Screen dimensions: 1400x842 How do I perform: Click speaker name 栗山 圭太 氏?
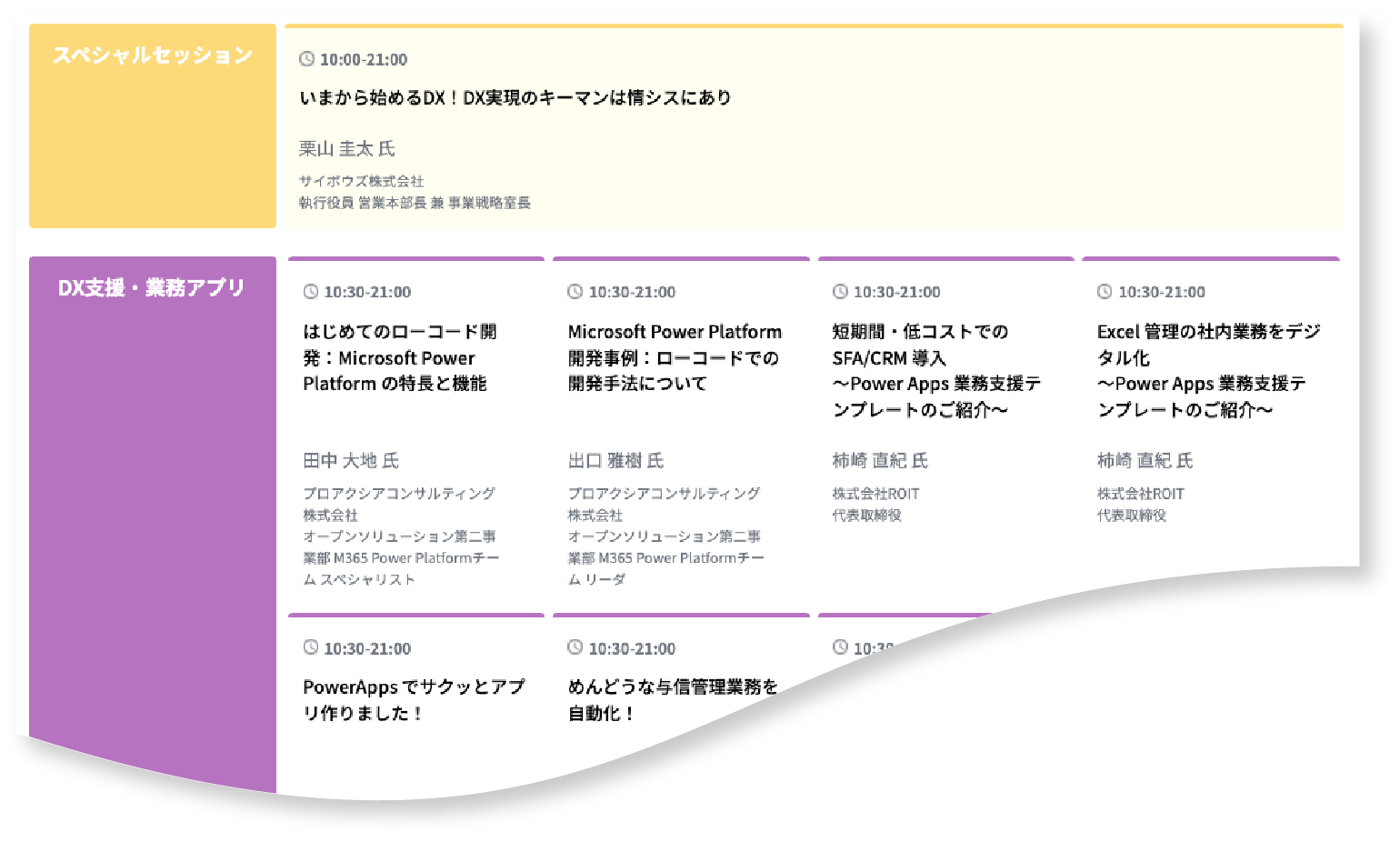347,148
